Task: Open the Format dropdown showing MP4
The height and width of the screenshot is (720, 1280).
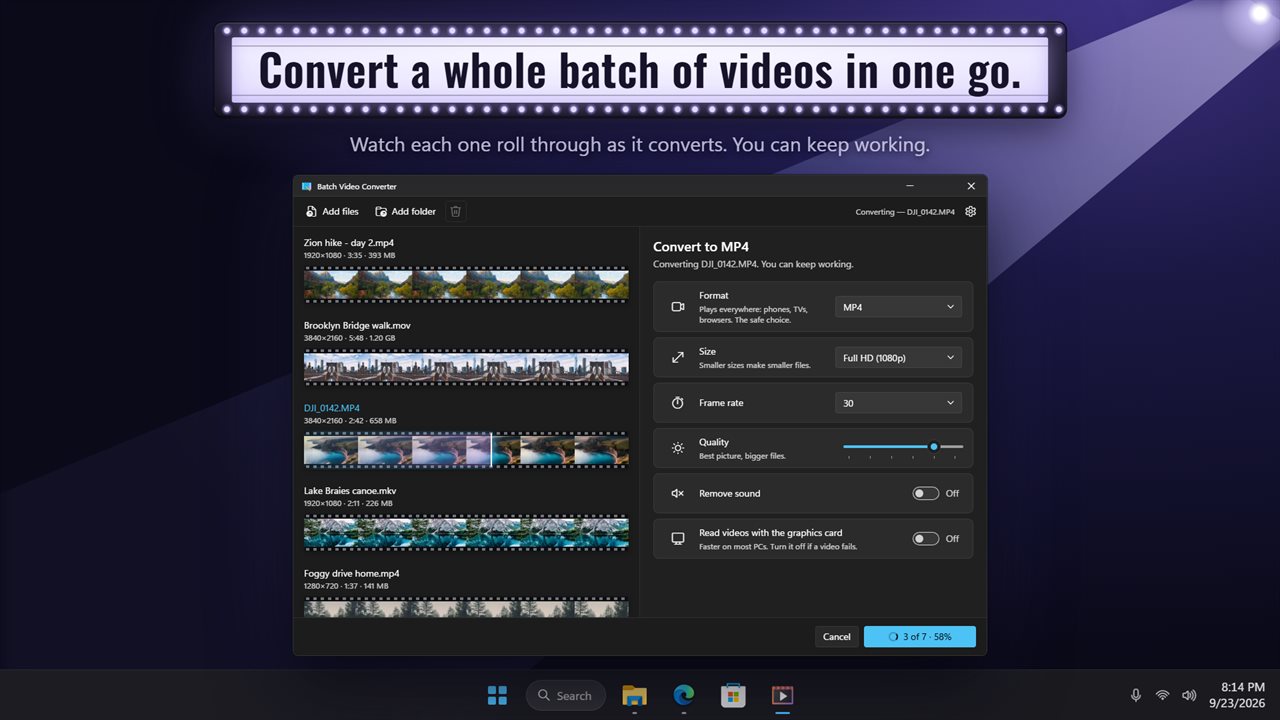Action: [x=898, y=307]
